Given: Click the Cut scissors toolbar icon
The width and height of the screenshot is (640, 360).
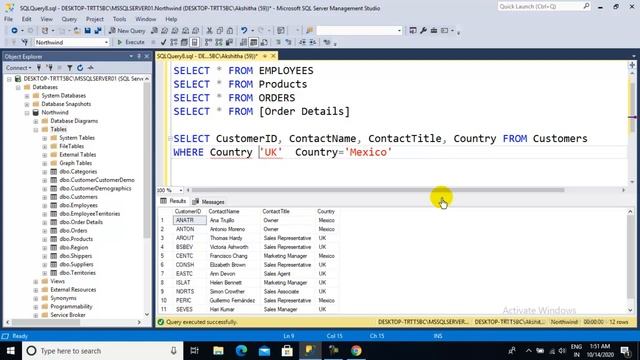Looking at the screenshot, I should pyautogui.click(x=209, y=31).
